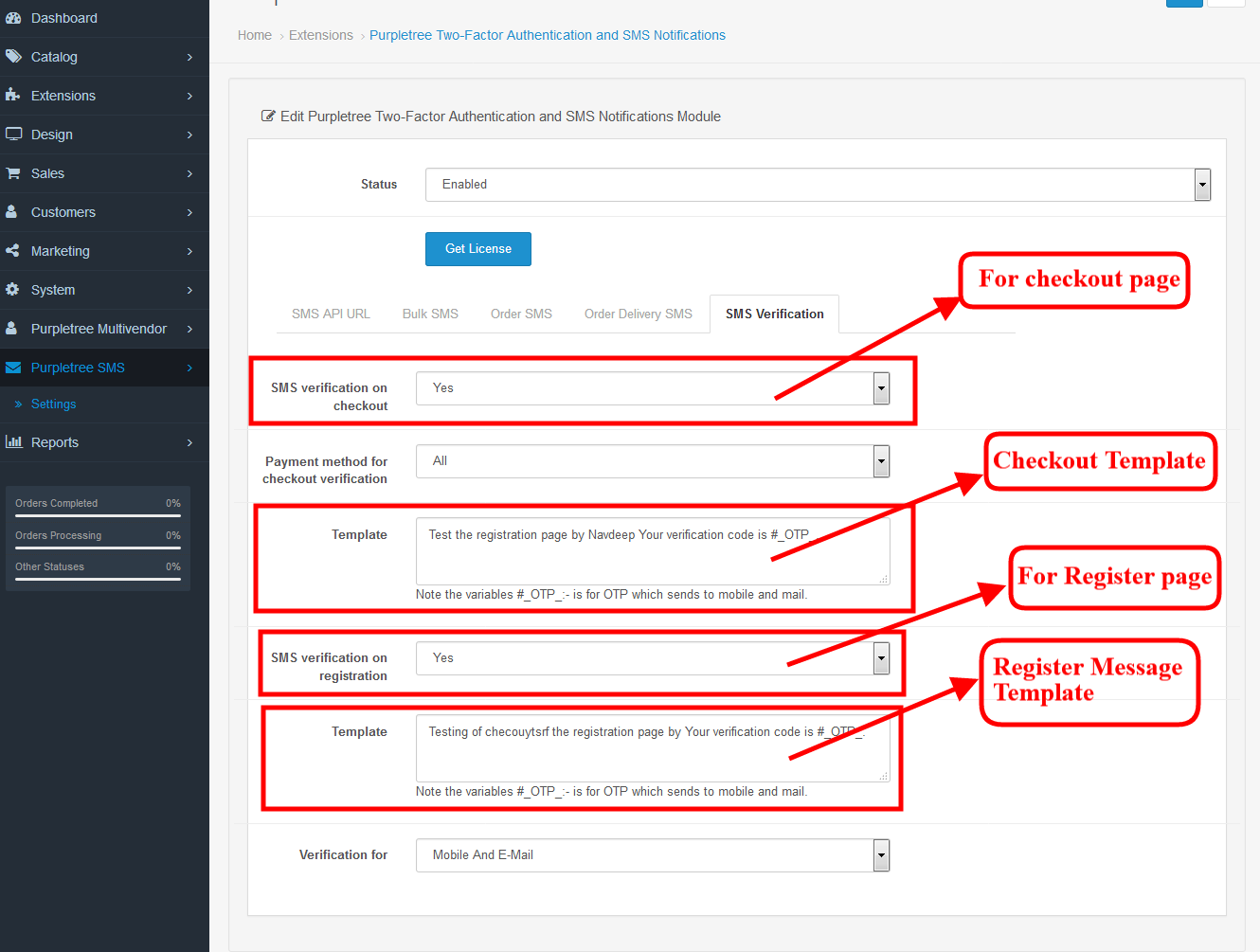This screenshot has height=952, width=1260.
Task: Open the Verification for dropdown
Action: point(652,855)
